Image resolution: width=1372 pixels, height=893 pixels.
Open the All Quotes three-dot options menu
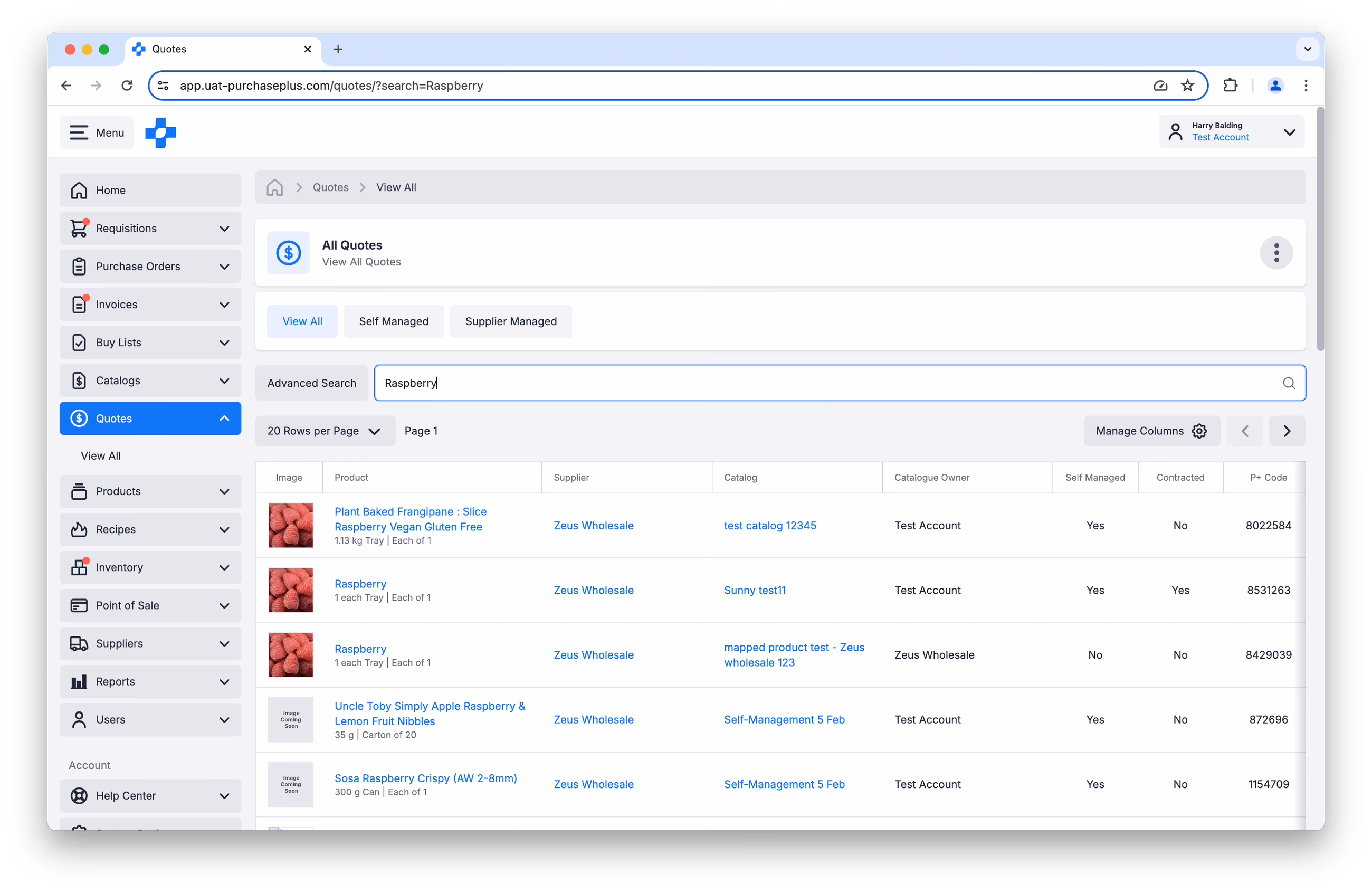click(x=1276, y=252)
